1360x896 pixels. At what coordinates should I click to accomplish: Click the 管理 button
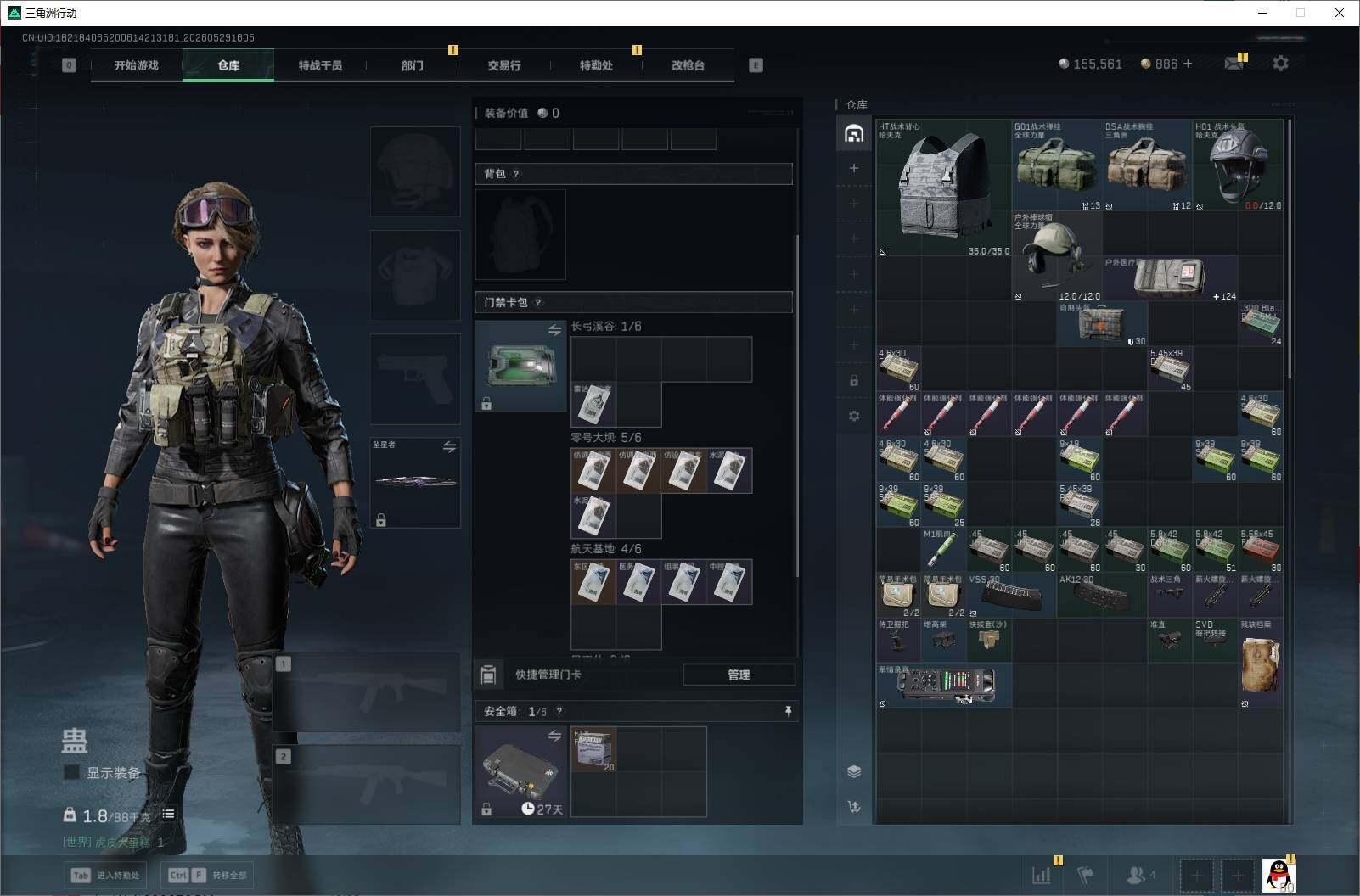point(739,675)
